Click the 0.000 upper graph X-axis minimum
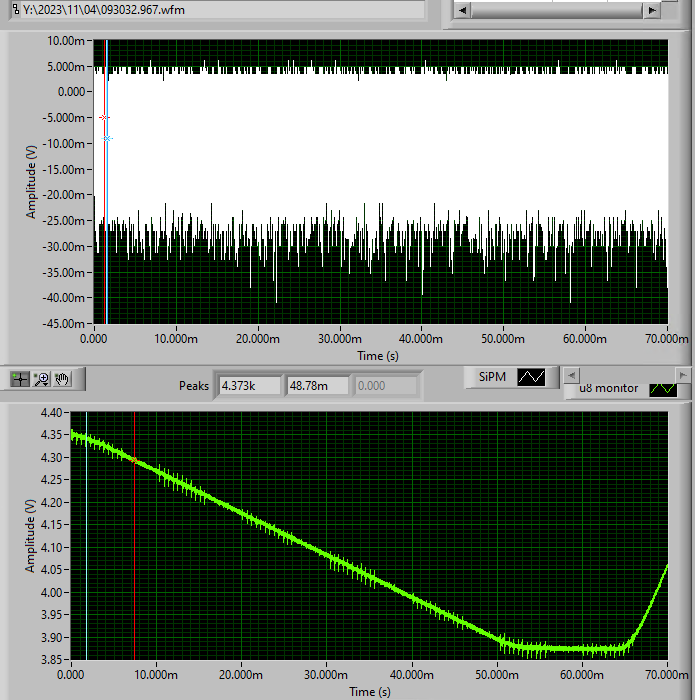695x700 pixels. (x=93, y=339)
